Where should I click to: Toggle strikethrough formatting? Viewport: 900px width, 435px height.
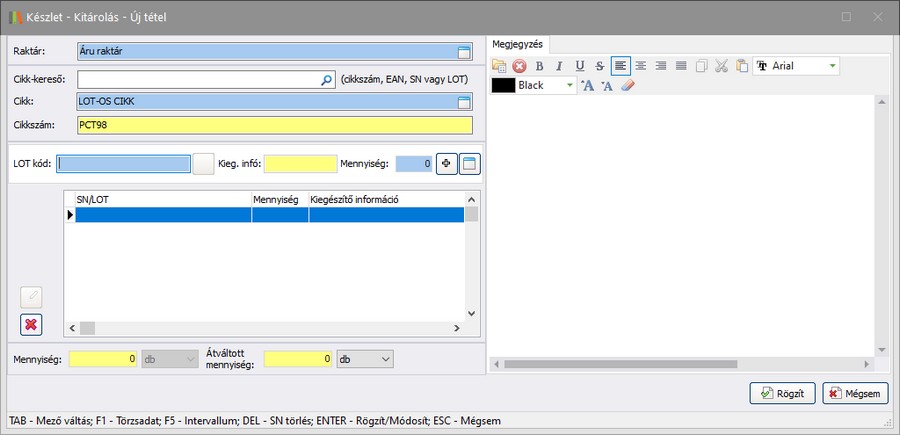point(600,66)
